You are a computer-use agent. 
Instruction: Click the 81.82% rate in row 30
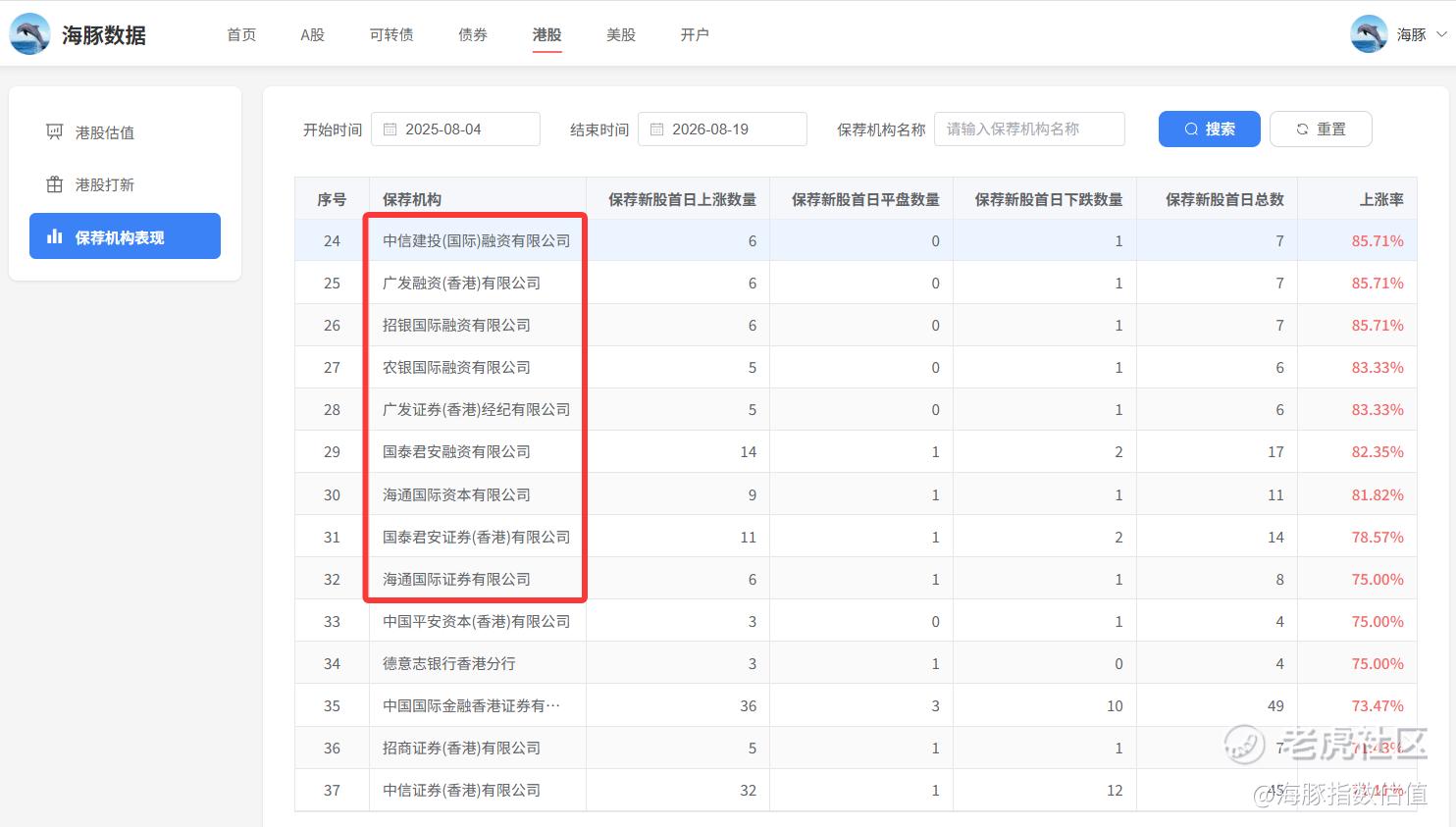(x=1378, y=495)
